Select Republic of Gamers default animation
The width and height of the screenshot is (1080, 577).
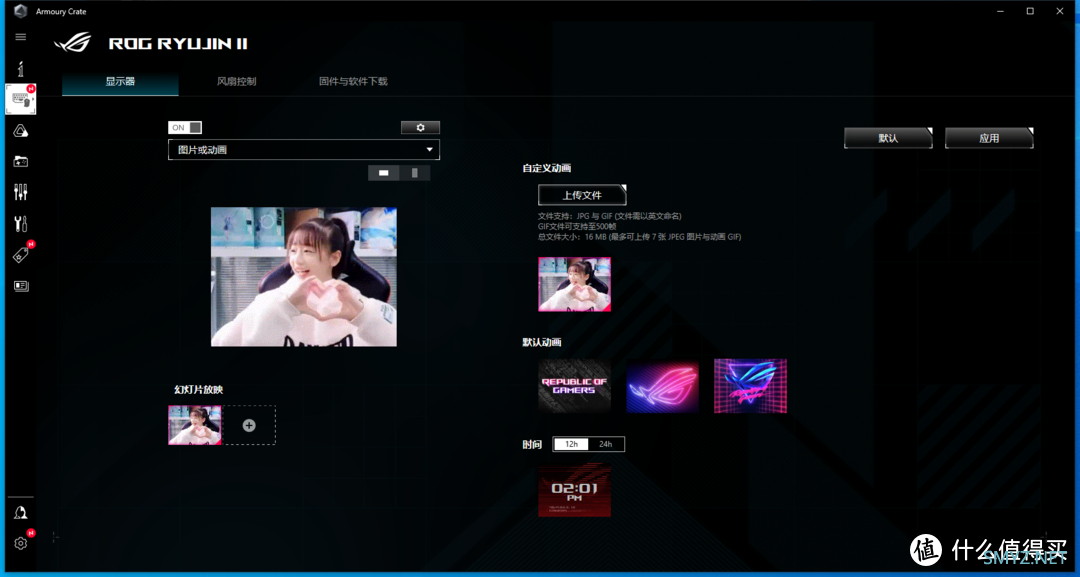[574, 386]
